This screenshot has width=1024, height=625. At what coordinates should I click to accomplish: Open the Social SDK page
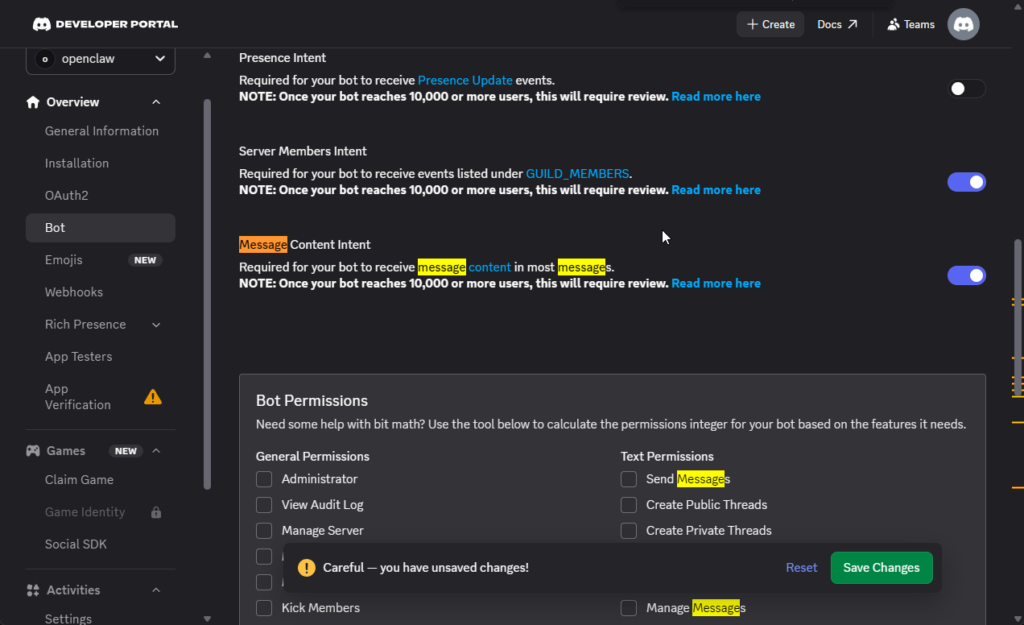pos(101,544)
